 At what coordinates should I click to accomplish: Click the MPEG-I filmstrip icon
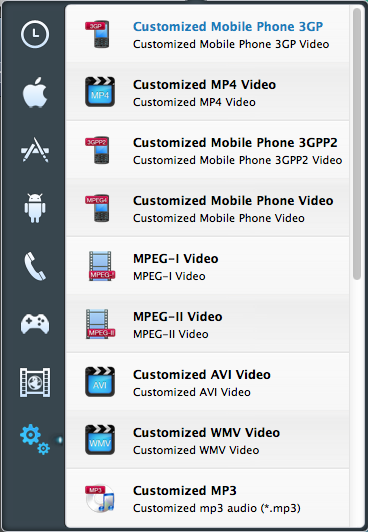pyautogui.click(x=101, y=266)
